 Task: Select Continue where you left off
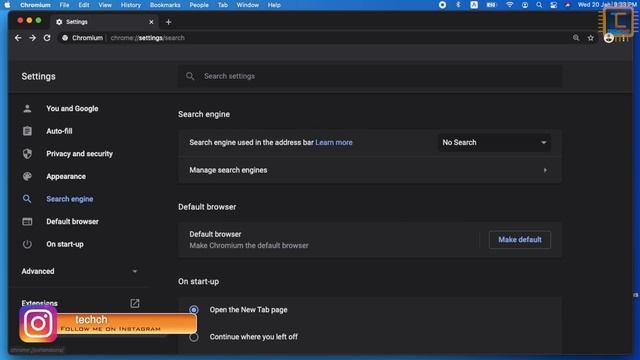[194, 337]
